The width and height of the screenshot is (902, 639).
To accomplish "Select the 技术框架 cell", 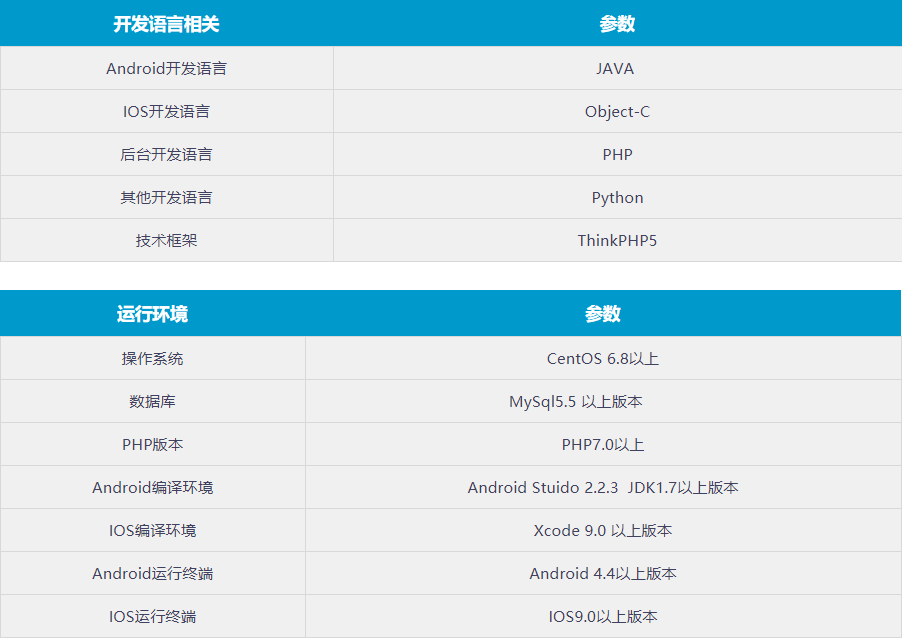I will point(166,240).
